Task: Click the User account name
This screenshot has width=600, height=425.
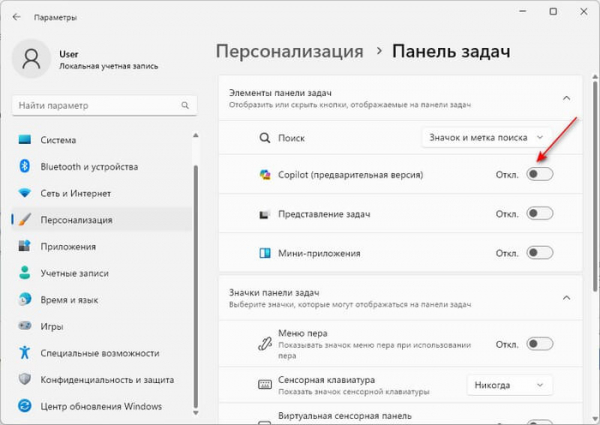Action: coord(69,54)
